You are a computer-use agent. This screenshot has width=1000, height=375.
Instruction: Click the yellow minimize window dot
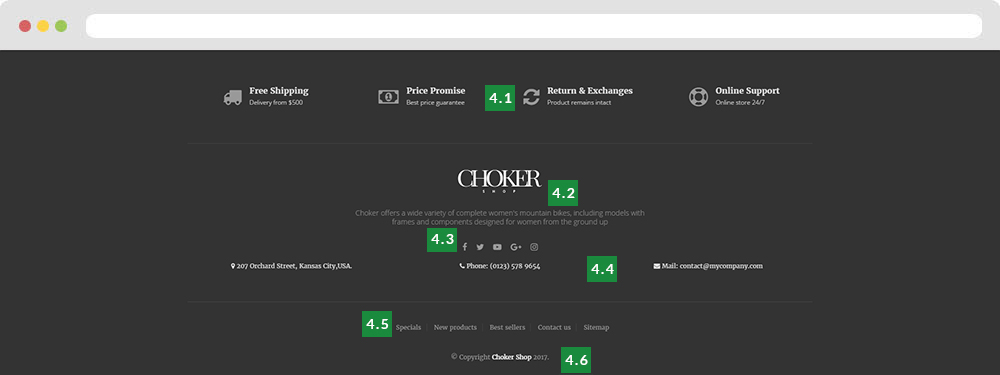[x=43, y=26]
